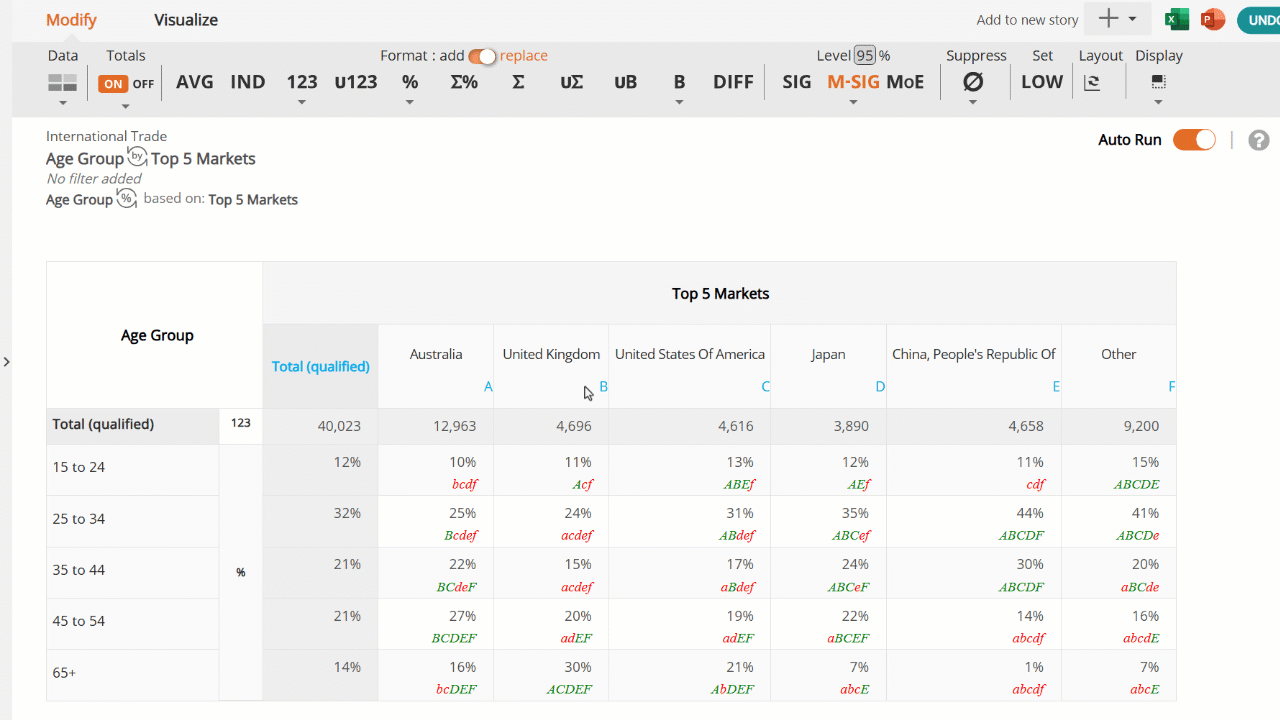Click the Display options icon
The height and width of the screenshot is (720, 1280).
pyautogui.click(x=1158, y=82)
